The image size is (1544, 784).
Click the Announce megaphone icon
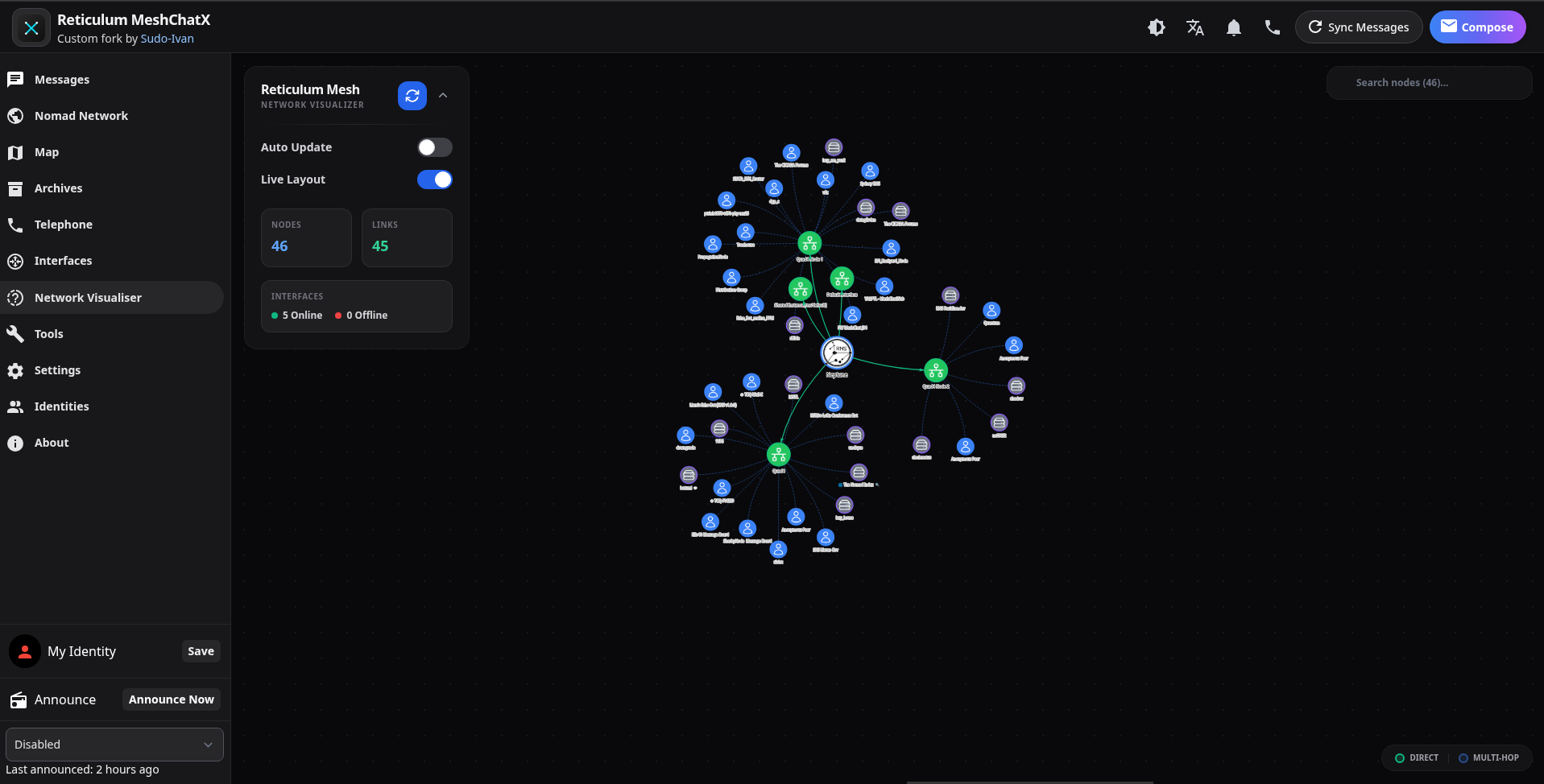(x=17, y=699)
